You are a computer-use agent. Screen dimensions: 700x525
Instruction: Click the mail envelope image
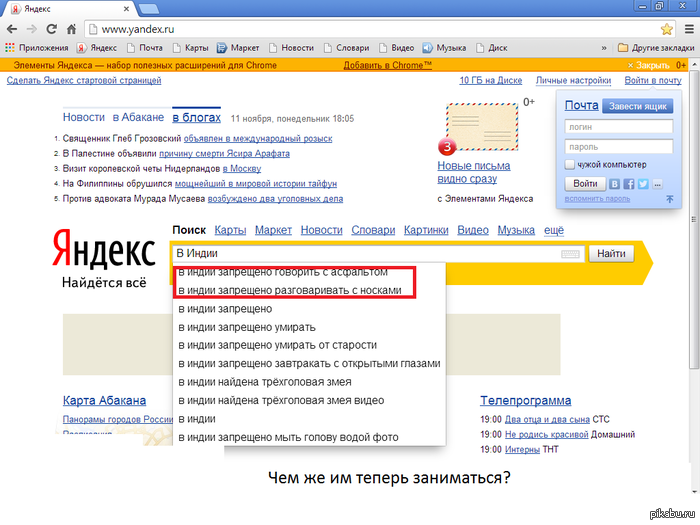pyautogui.click(x=482, y=127)
